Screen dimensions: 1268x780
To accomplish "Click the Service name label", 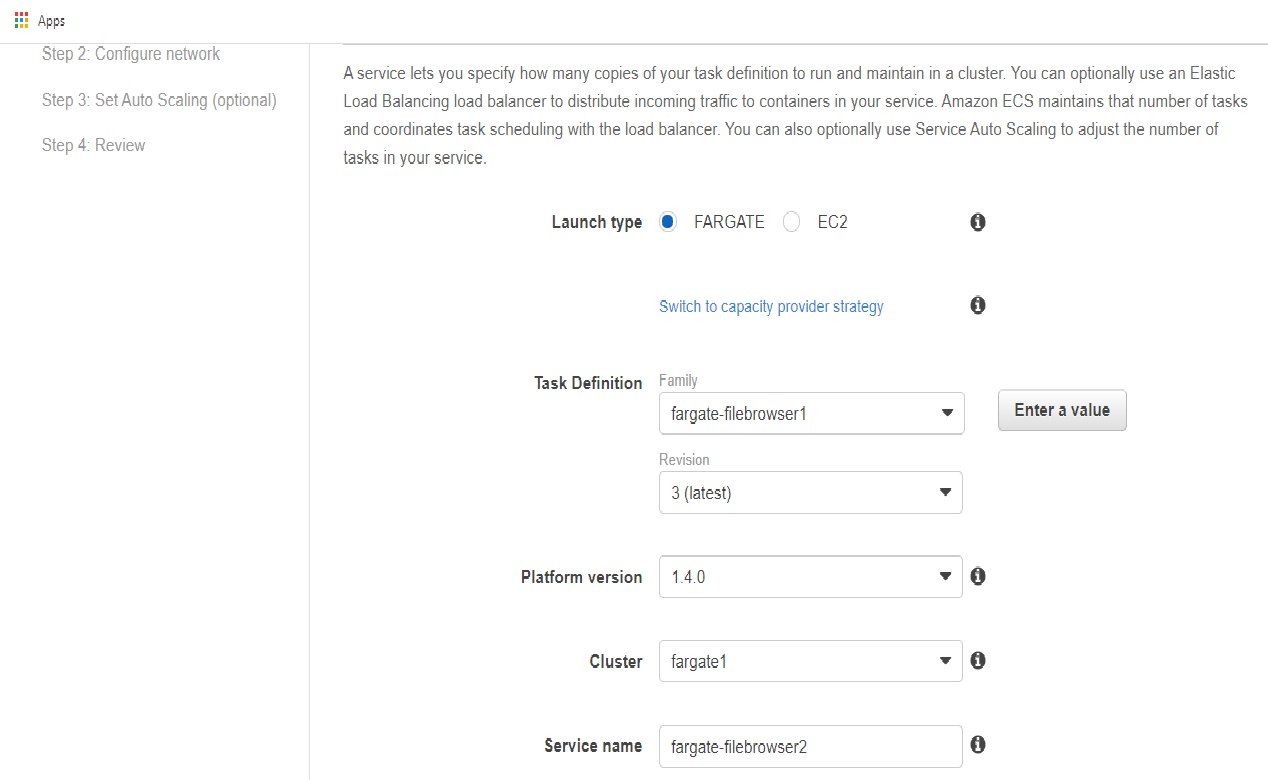I will 593,745.
